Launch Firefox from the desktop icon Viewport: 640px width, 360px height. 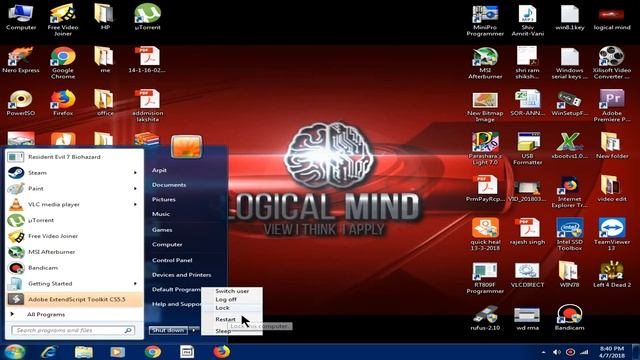(x=63, y=103)
